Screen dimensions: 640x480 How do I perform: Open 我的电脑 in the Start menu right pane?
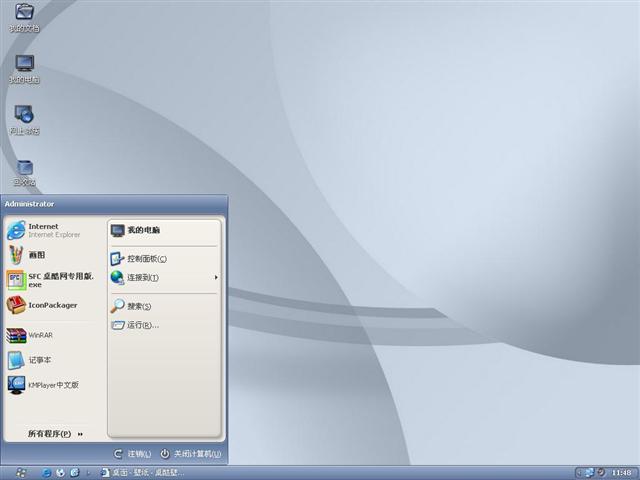tap(164, 231)
